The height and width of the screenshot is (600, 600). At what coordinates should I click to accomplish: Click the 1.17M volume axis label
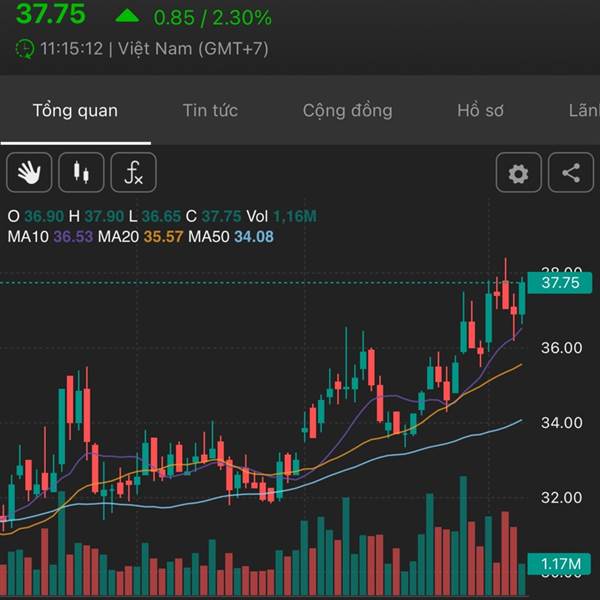(x=560, y=564)
